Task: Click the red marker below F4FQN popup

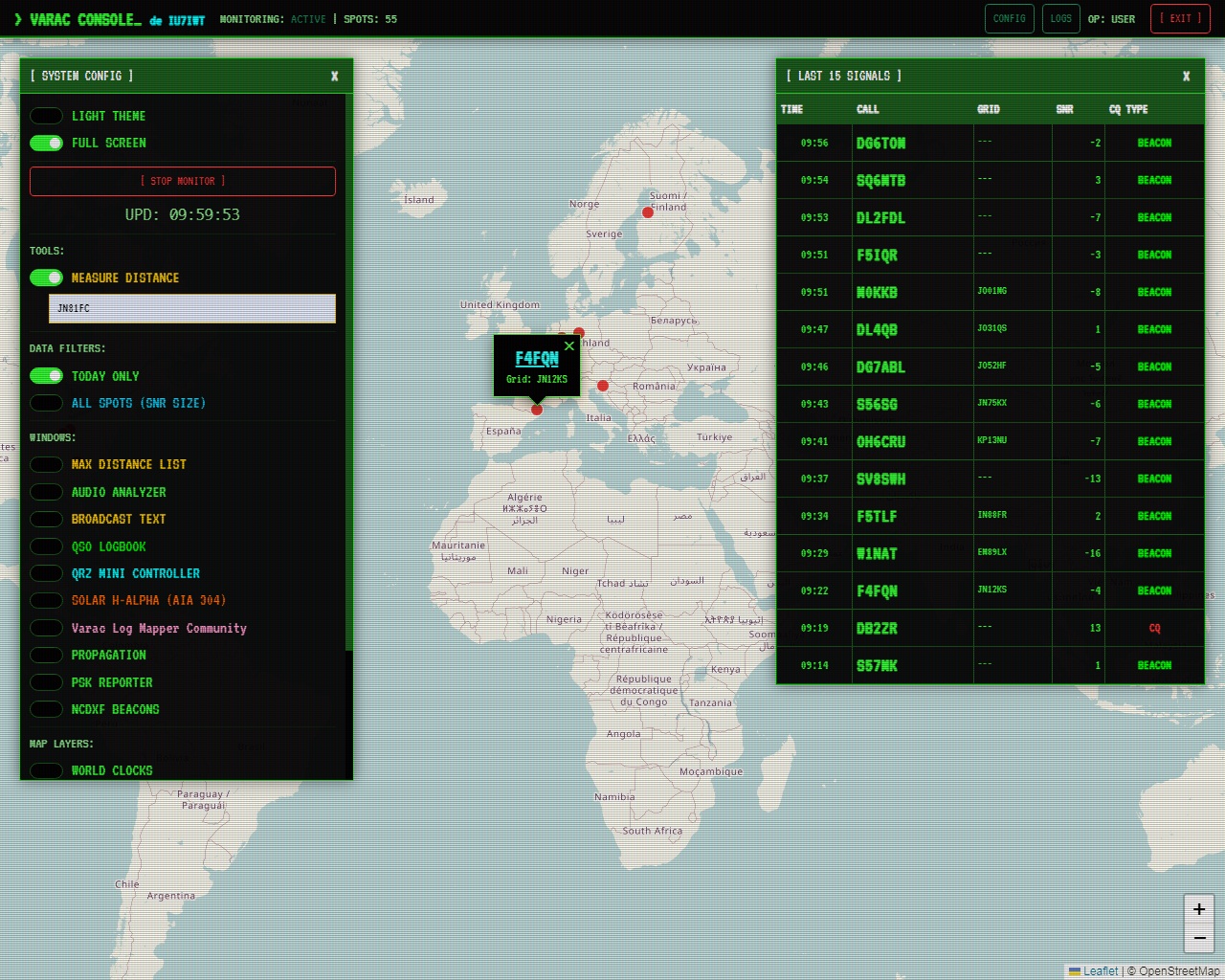Action: tap(537, 410)
